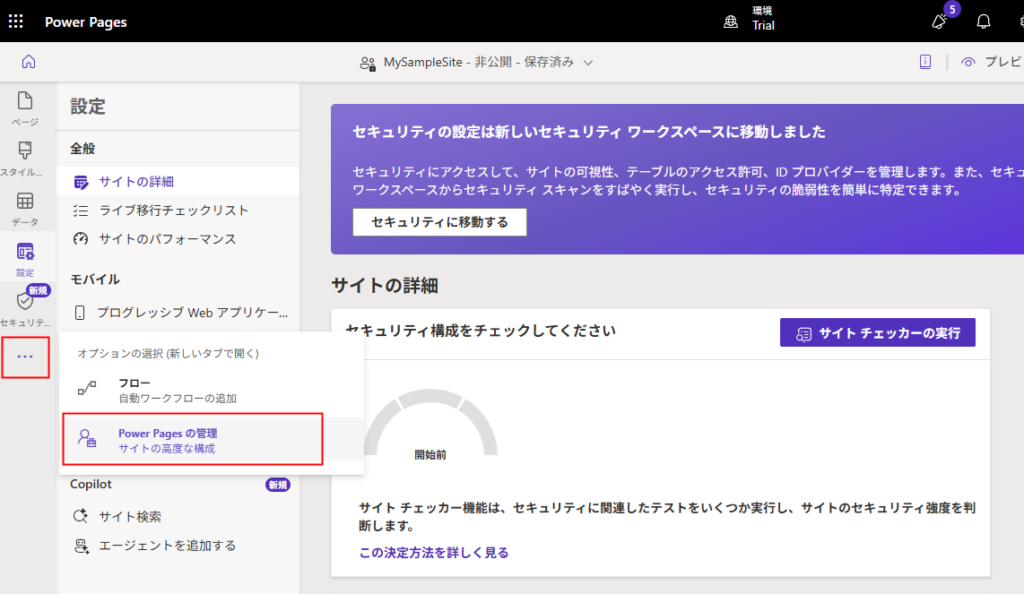Open the app launcher waffle icon
The height and width of the screenshot is (594, 1024).
[16, 21]
